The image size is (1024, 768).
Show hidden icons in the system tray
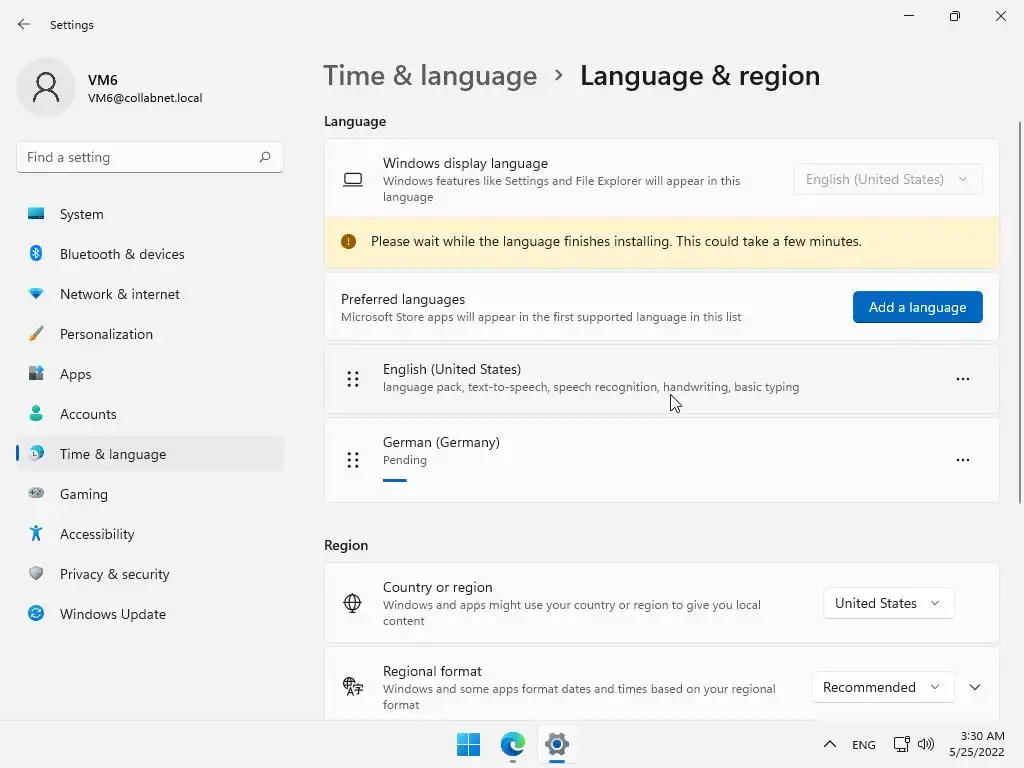pos(829,744)
